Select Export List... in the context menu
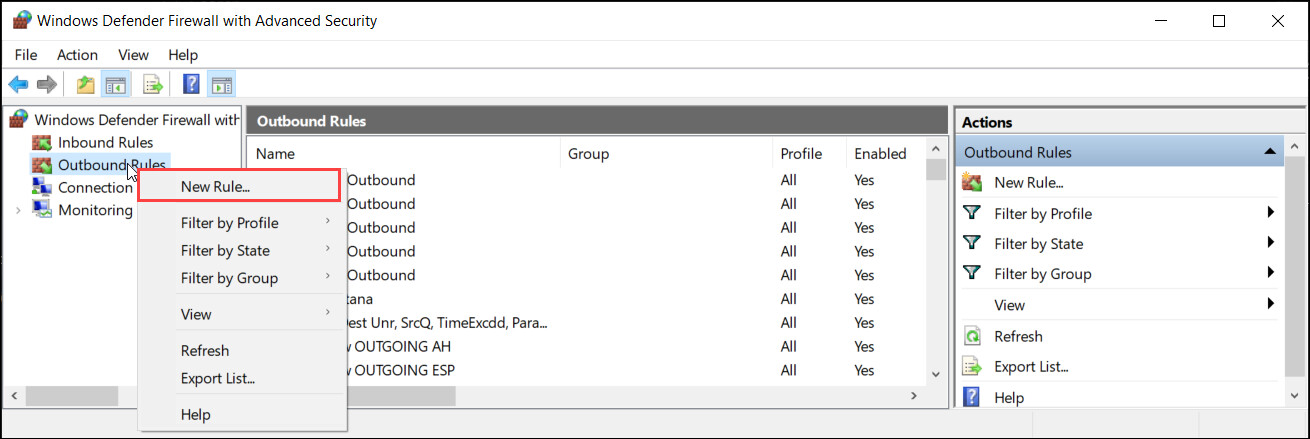This screenshot has width=1310, height=439. click(218, 378)
